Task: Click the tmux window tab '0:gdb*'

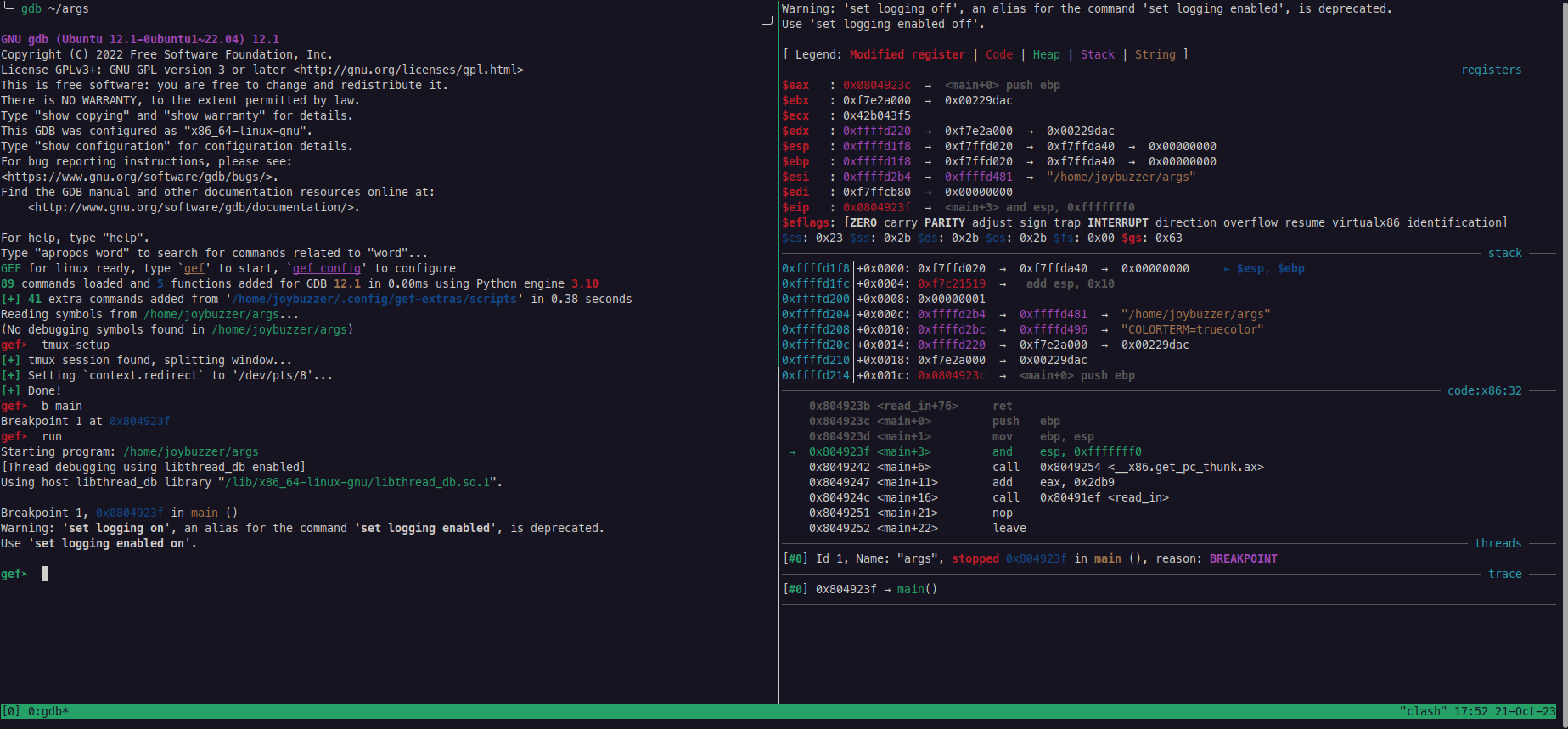Action: pyautogui.click(x=48, y=711)
